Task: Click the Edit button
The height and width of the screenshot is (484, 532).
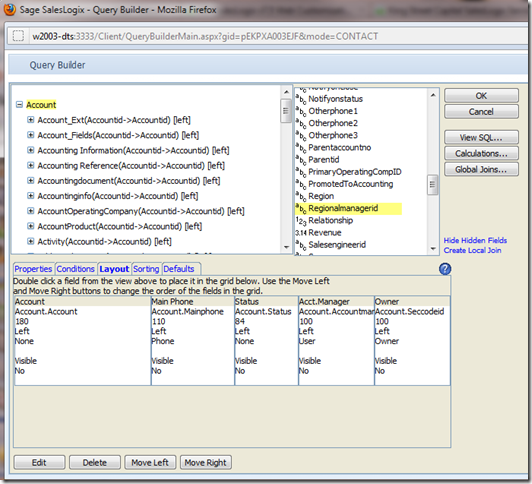Action: coord(39,462)
